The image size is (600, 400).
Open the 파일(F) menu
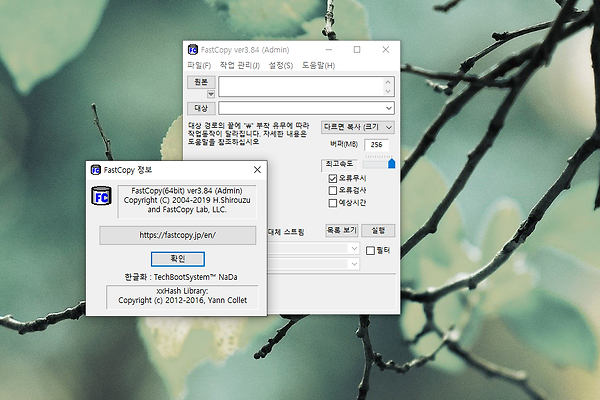199,65
